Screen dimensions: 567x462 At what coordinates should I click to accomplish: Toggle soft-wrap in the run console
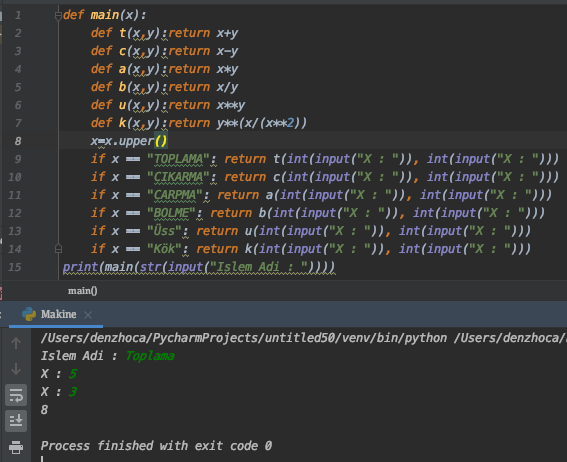(x=16, y=395)
